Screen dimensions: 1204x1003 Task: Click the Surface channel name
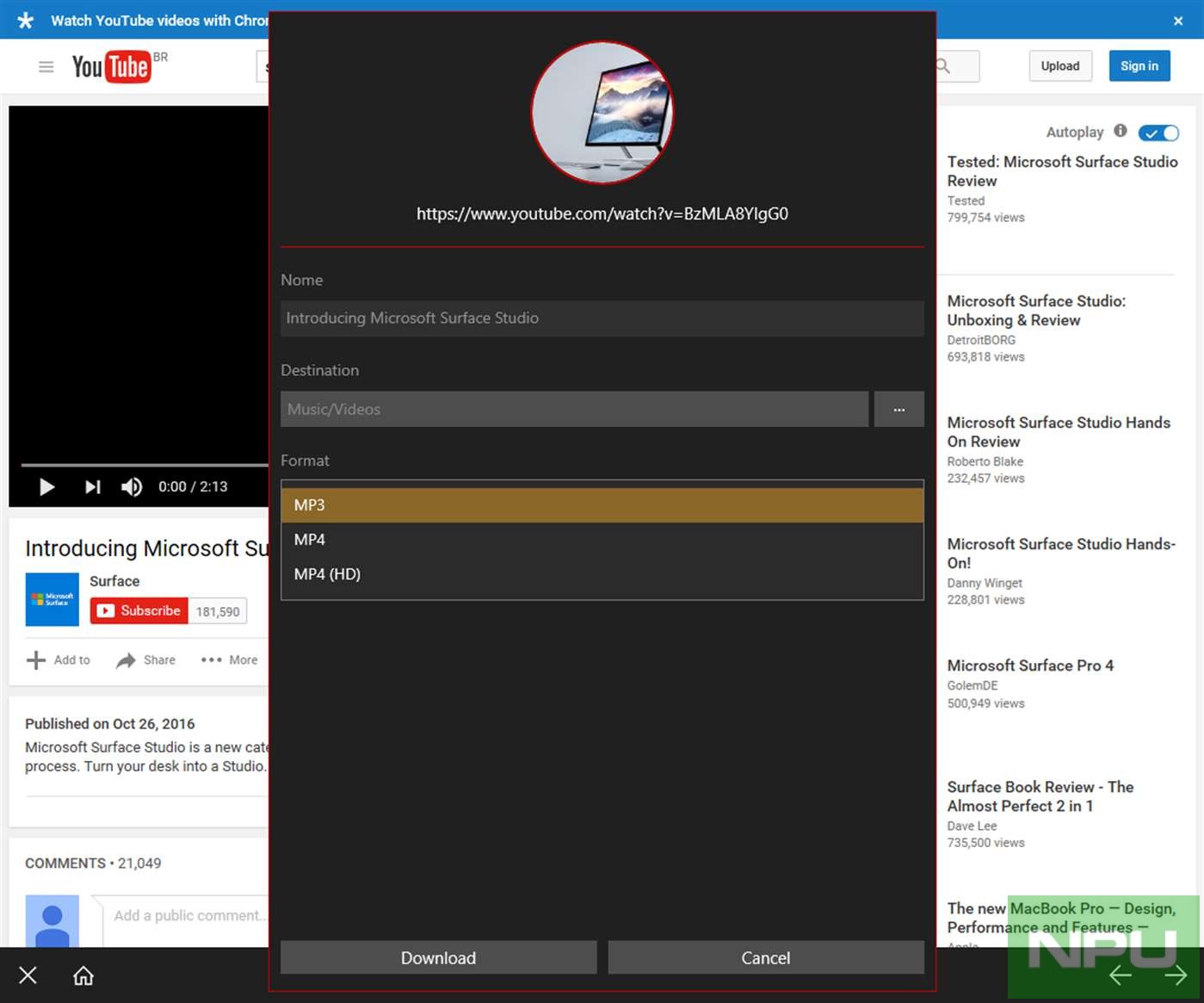114,581
